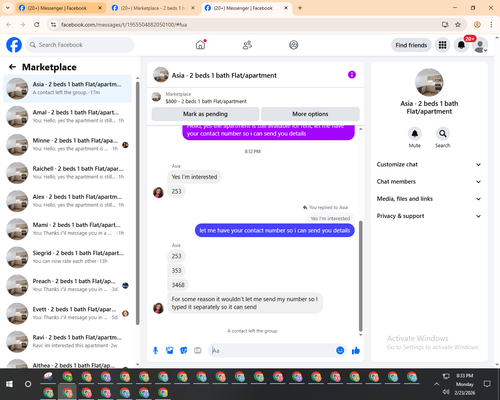Expand Media, files and links section
500x400 pixels.
pyautogui.click(x=429, y=199)
